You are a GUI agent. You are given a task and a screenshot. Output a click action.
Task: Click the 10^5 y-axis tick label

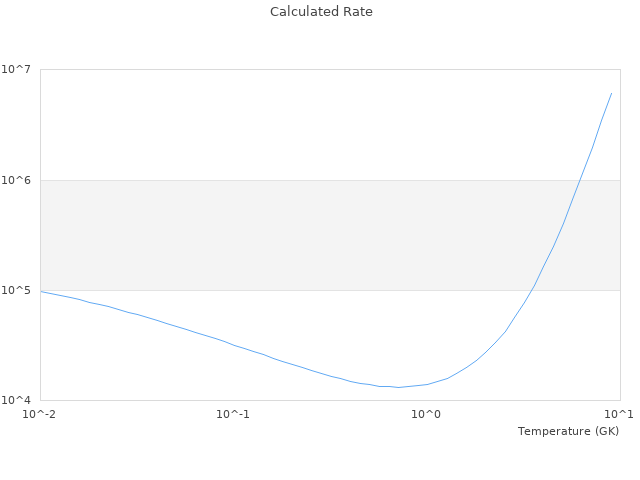19,291
